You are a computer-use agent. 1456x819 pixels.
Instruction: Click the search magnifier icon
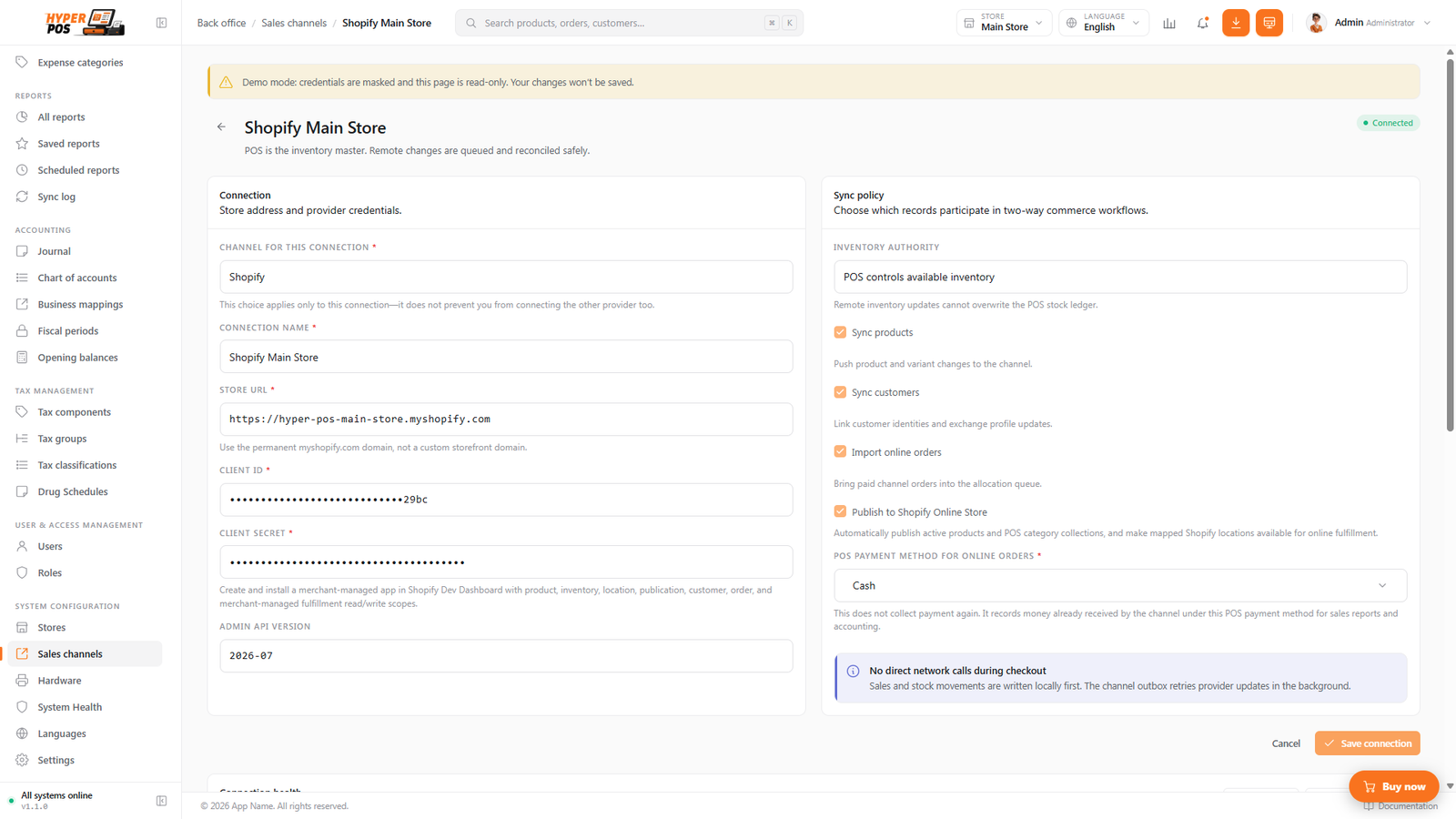click(471, 23)
